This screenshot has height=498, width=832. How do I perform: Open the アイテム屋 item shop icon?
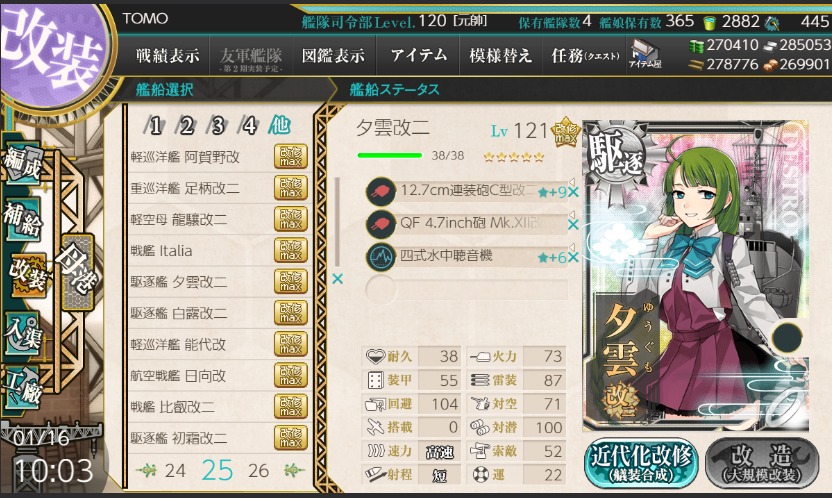[x=645, y=55]
